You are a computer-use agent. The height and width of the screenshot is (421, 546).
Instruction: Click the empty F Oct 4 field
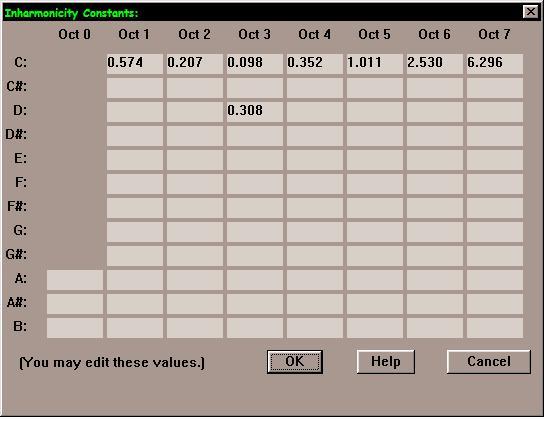[x=315, y=184]
